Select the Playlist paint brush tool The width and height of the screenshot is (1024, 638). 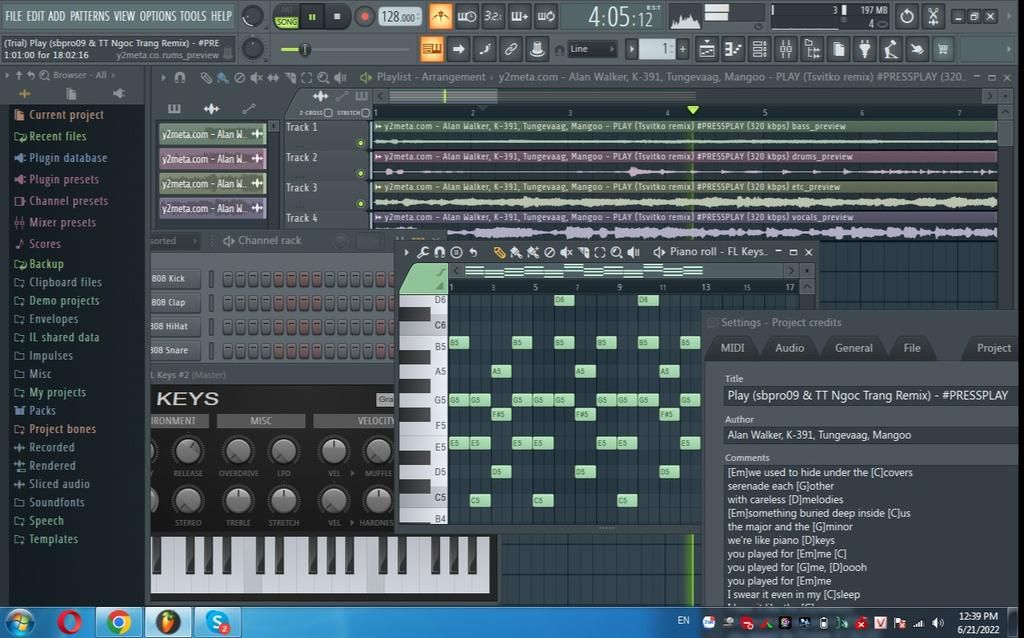pos(223,78)
